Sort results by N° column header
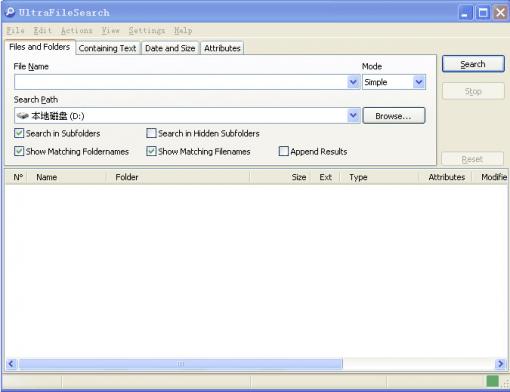Screen dimensions: 510x392 tap(17, 177)
